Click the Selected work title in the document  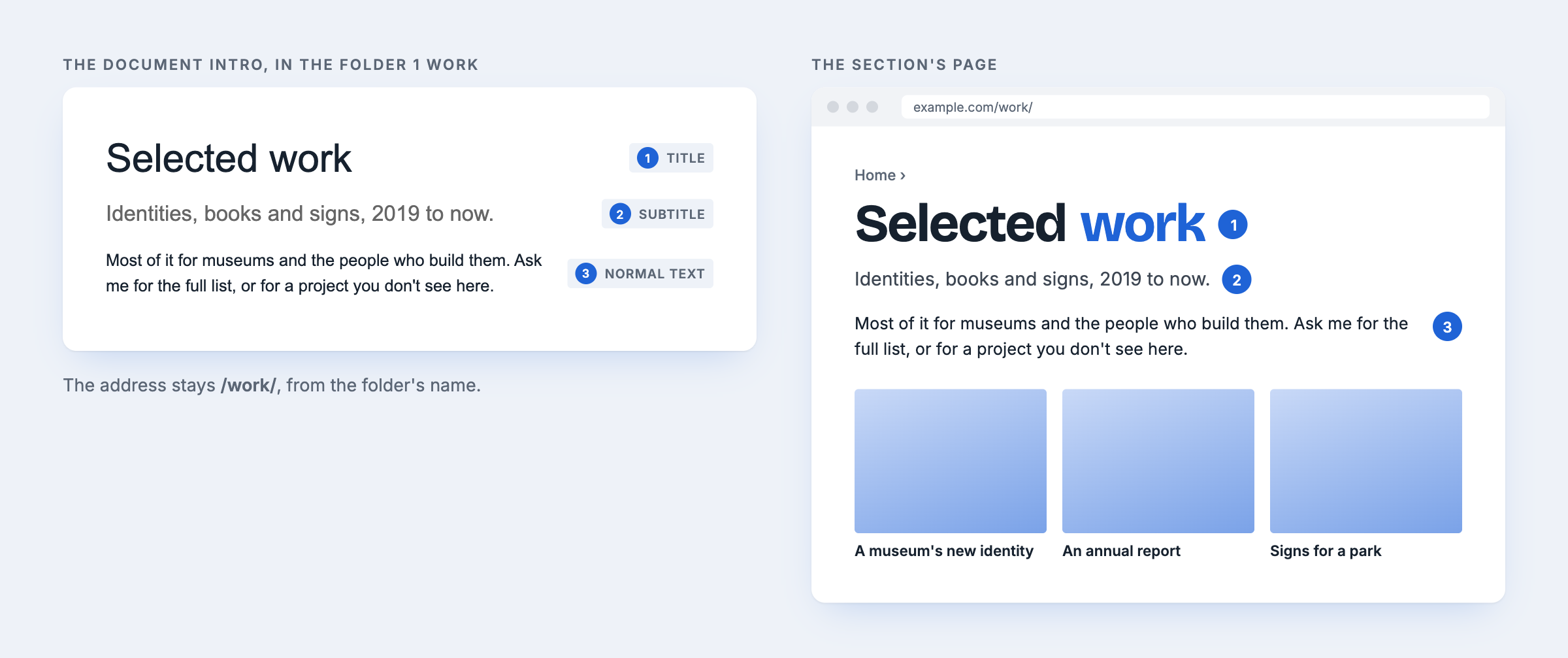(x=229, y=159)
